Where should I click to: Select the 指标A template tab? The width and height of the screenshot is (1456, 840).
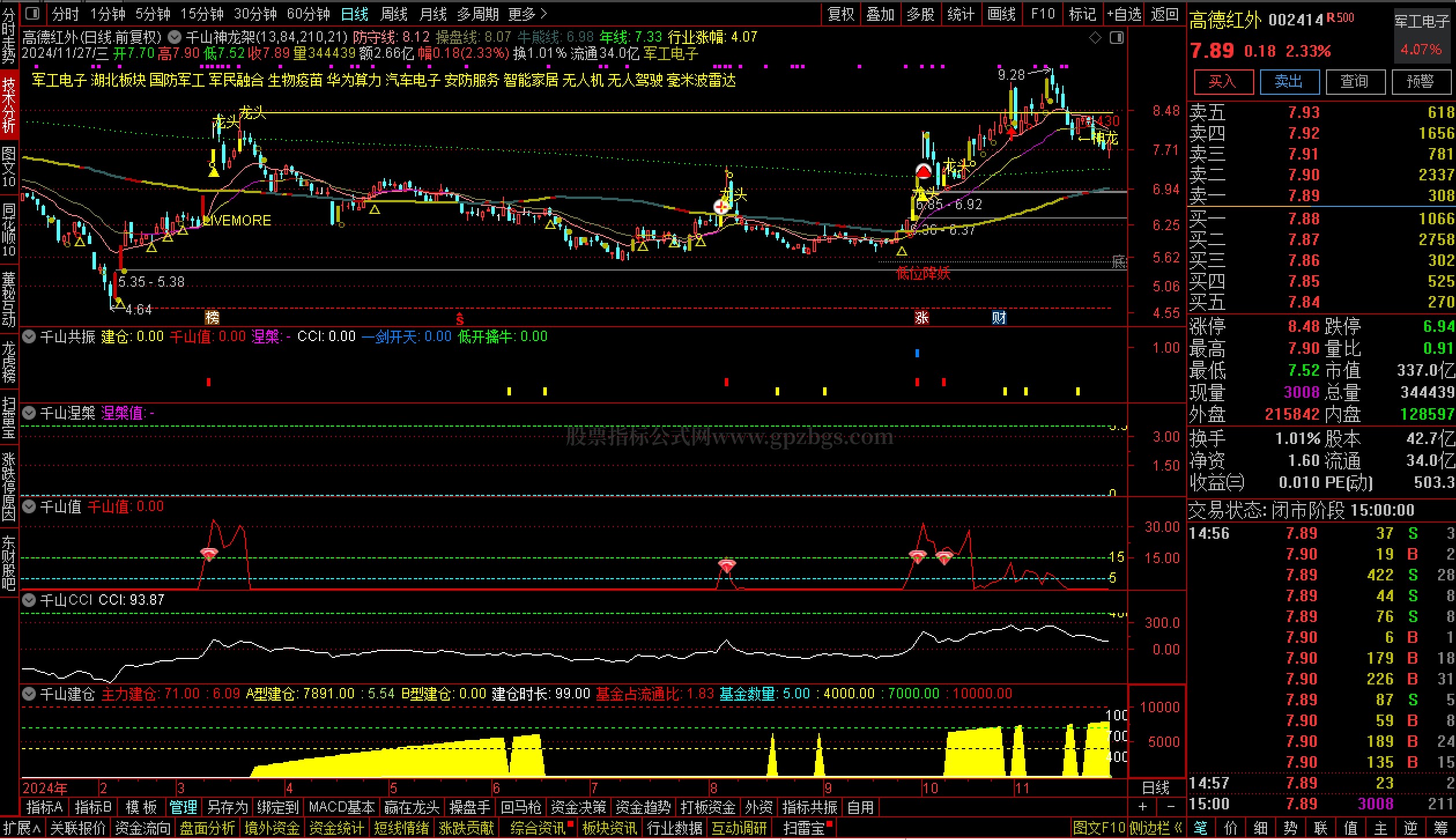click(45, 806)
